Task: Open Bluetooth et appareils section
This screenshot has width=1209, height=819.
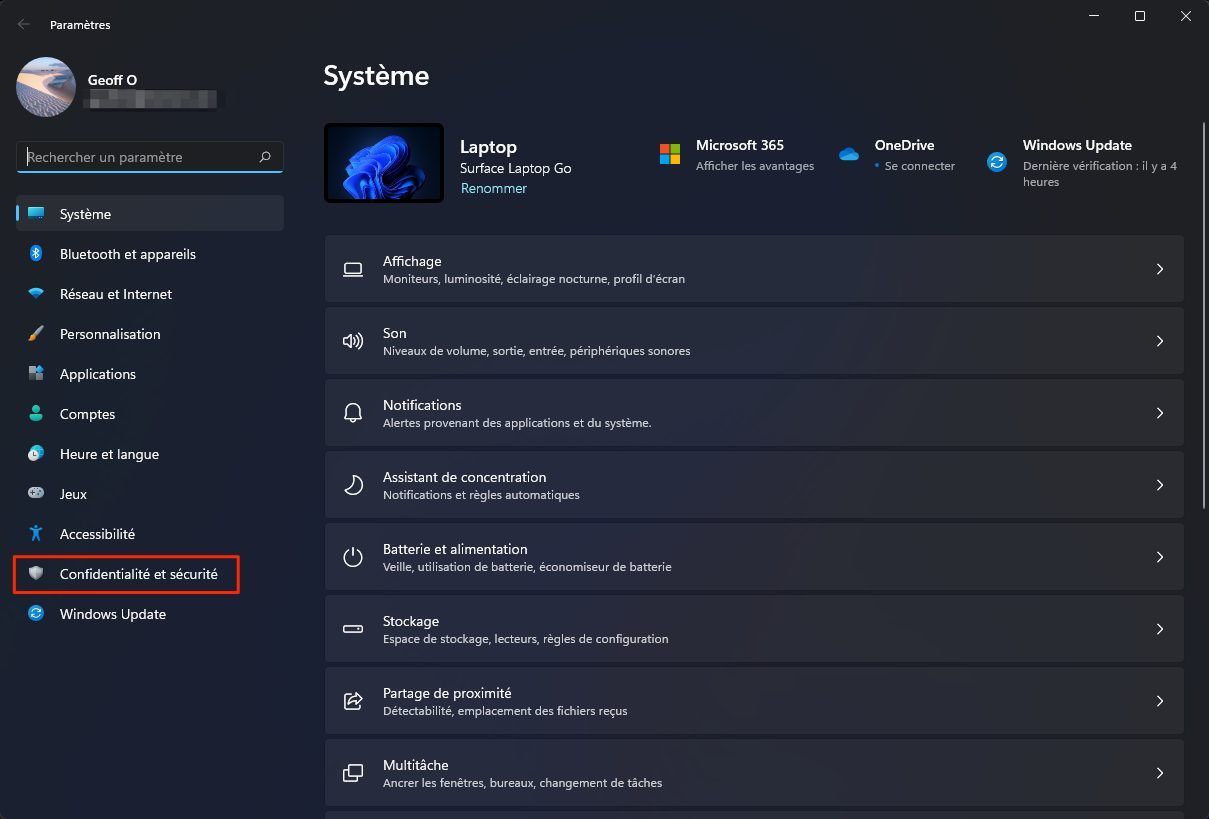Action: click(150, 254)
